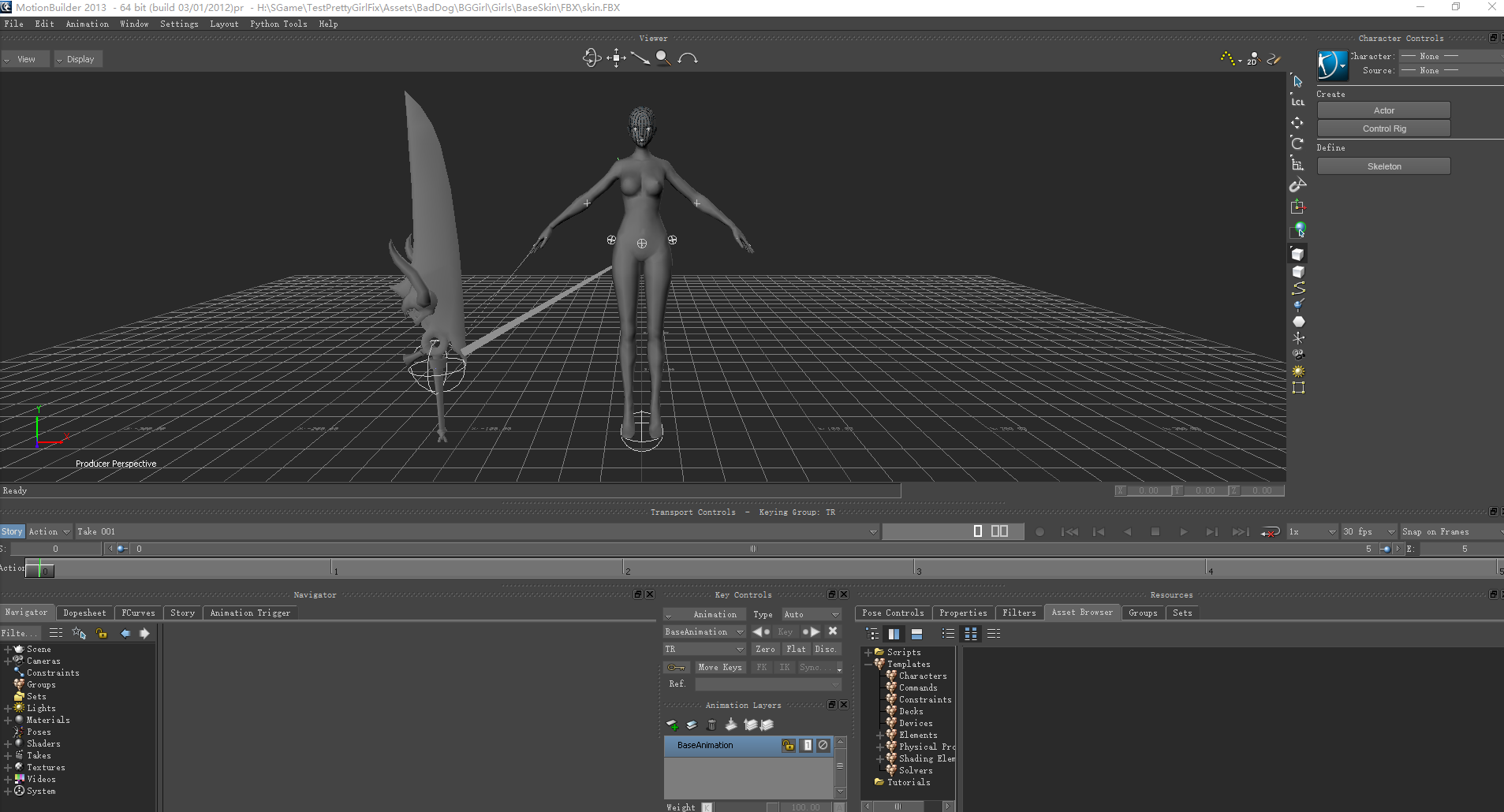Click the Zero button in Key Controls

click(765, 649)
